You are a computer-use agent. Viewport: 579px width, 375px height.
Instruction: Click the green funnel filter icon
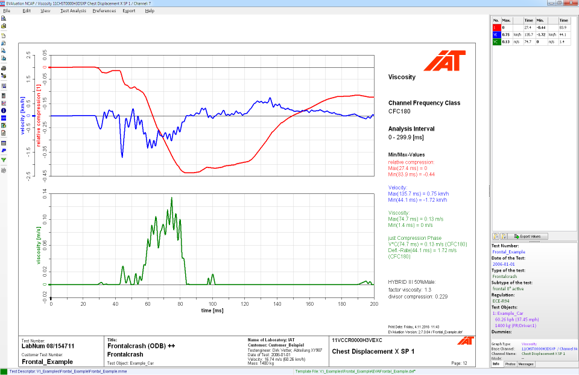4,160
